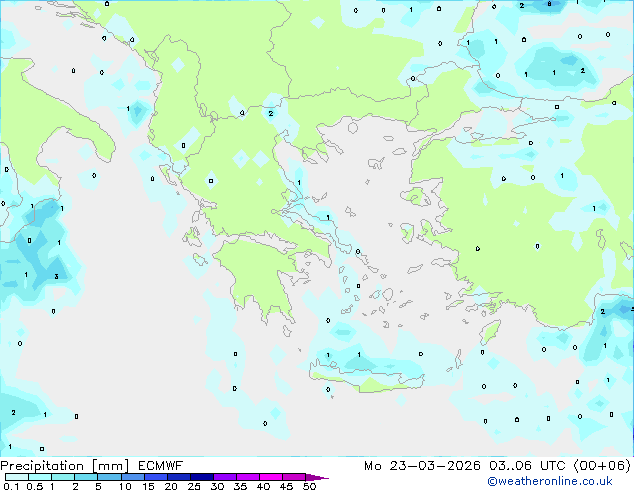Click the 2–5 mm legend swatch
Viewport: 634px width, 490px height.
pyautogui.click(x=86, y=477)
